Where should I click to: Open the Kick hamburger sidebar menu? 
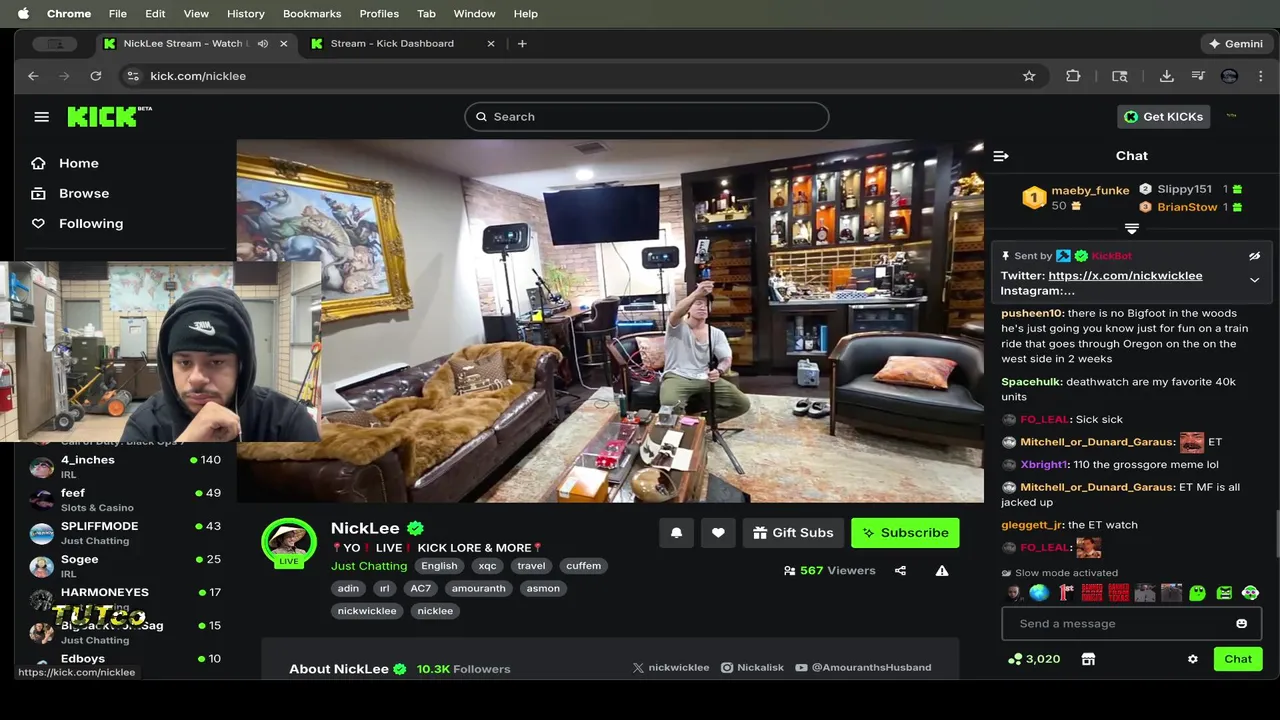41,117
